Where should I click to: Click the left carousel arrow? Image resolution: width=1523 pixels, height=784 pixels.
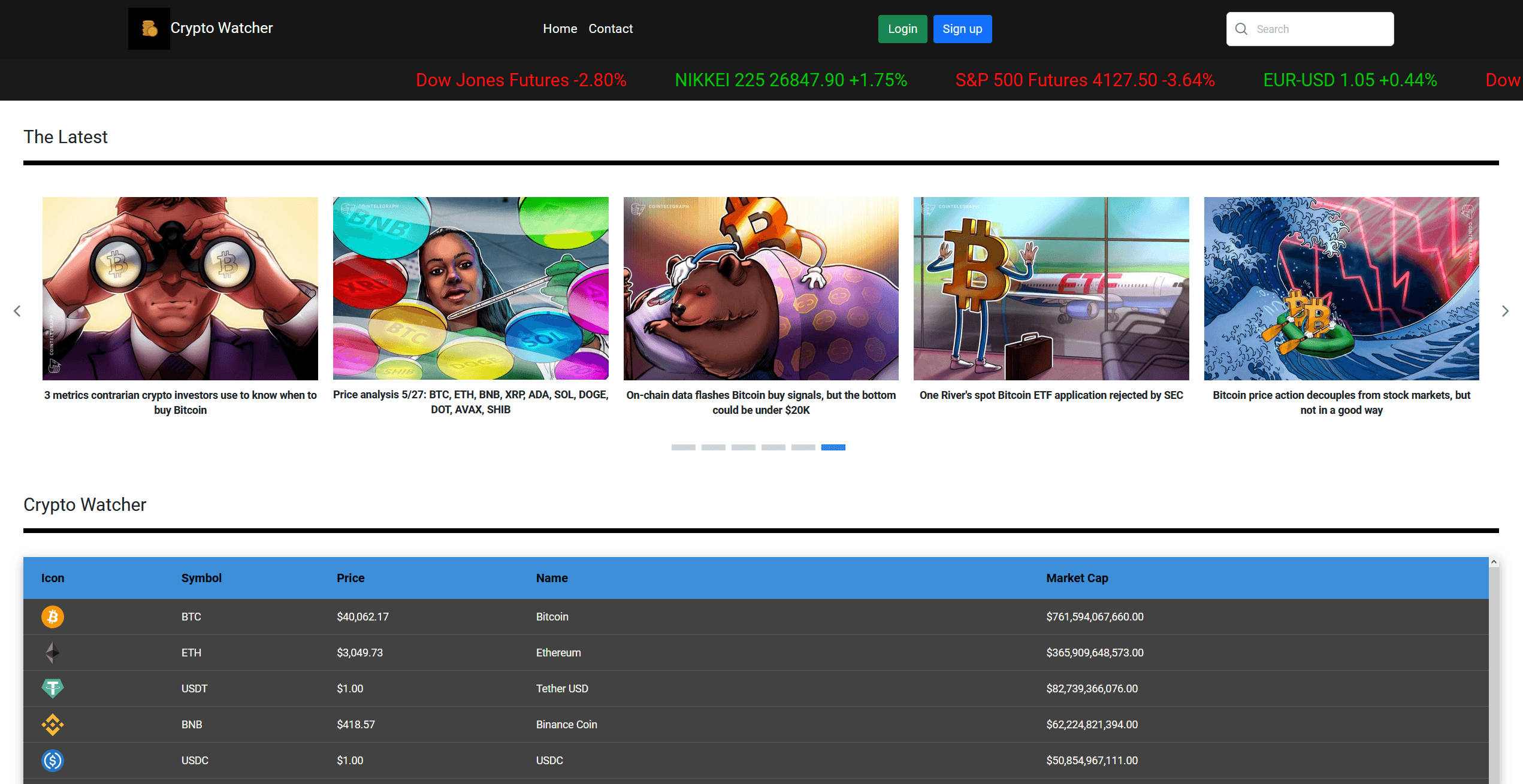17,311
